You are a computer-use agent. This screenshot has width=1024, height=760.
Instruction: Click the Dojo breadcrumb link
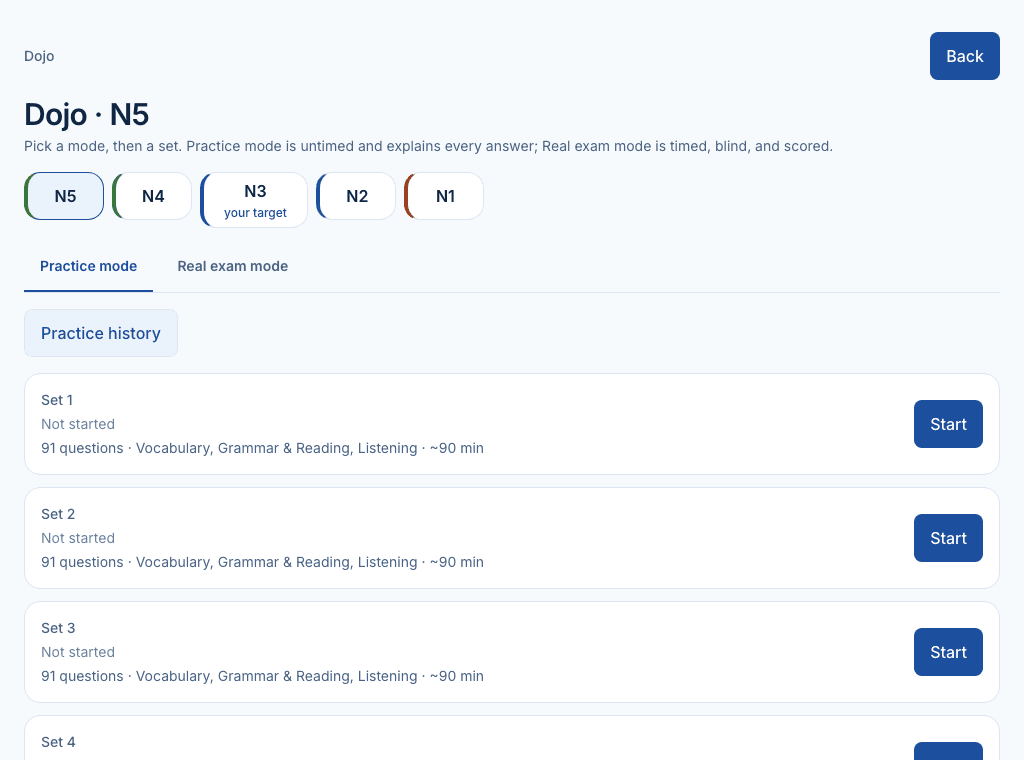[39, 56]
